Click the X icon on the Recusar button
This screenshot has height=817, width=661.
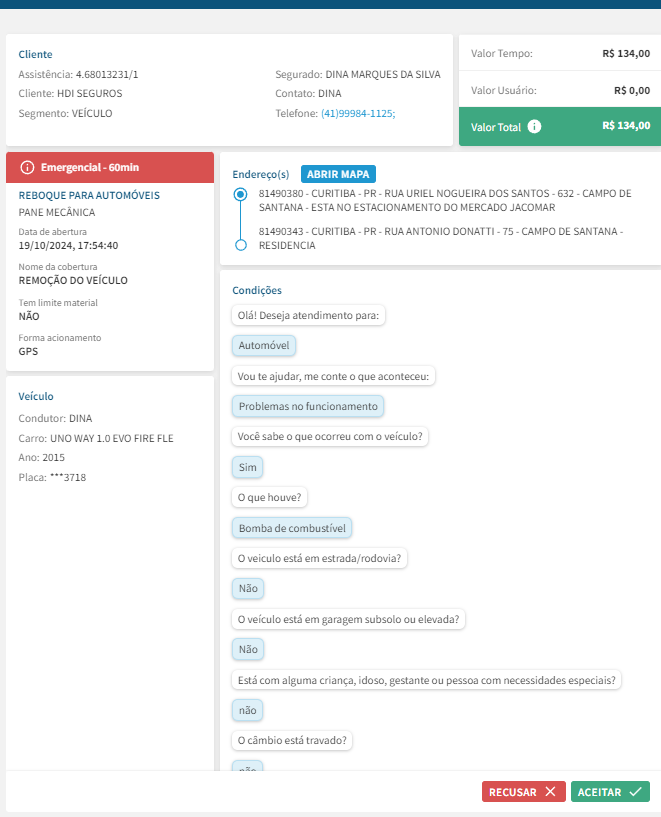coord(550,792)
